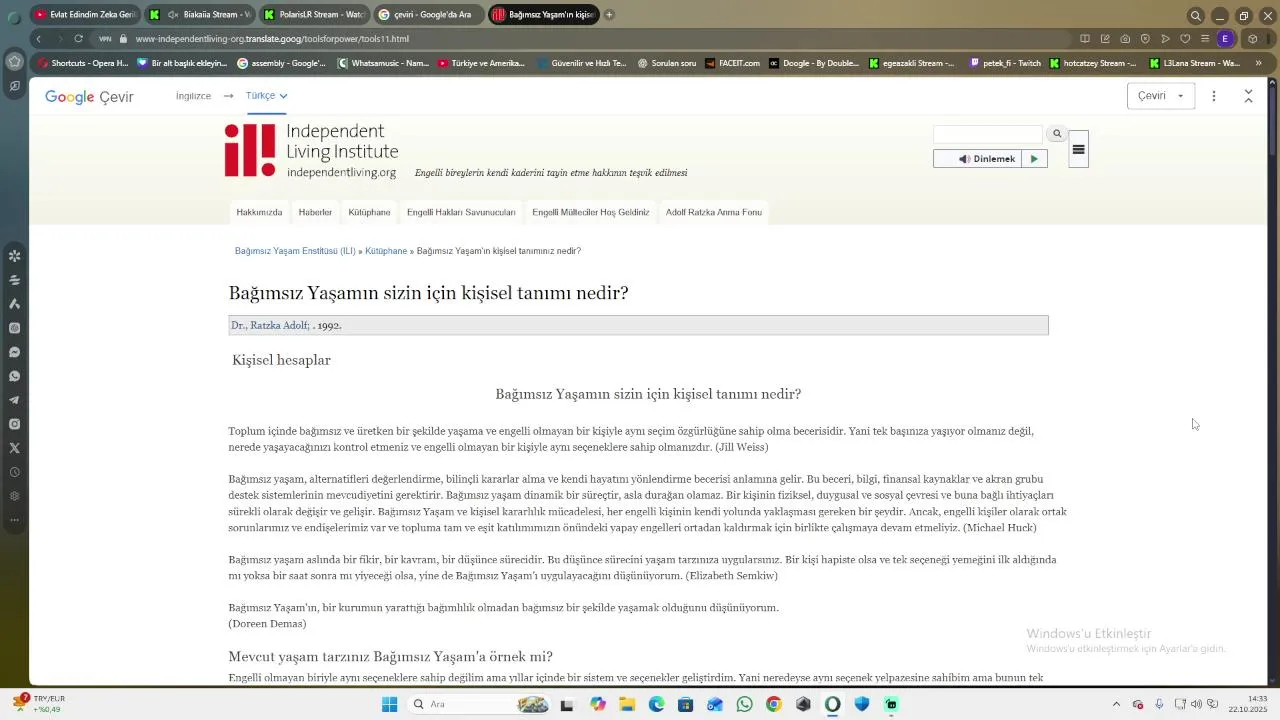Go back with browser back arrow
The image size is (1280, 720).
[38, 39]
